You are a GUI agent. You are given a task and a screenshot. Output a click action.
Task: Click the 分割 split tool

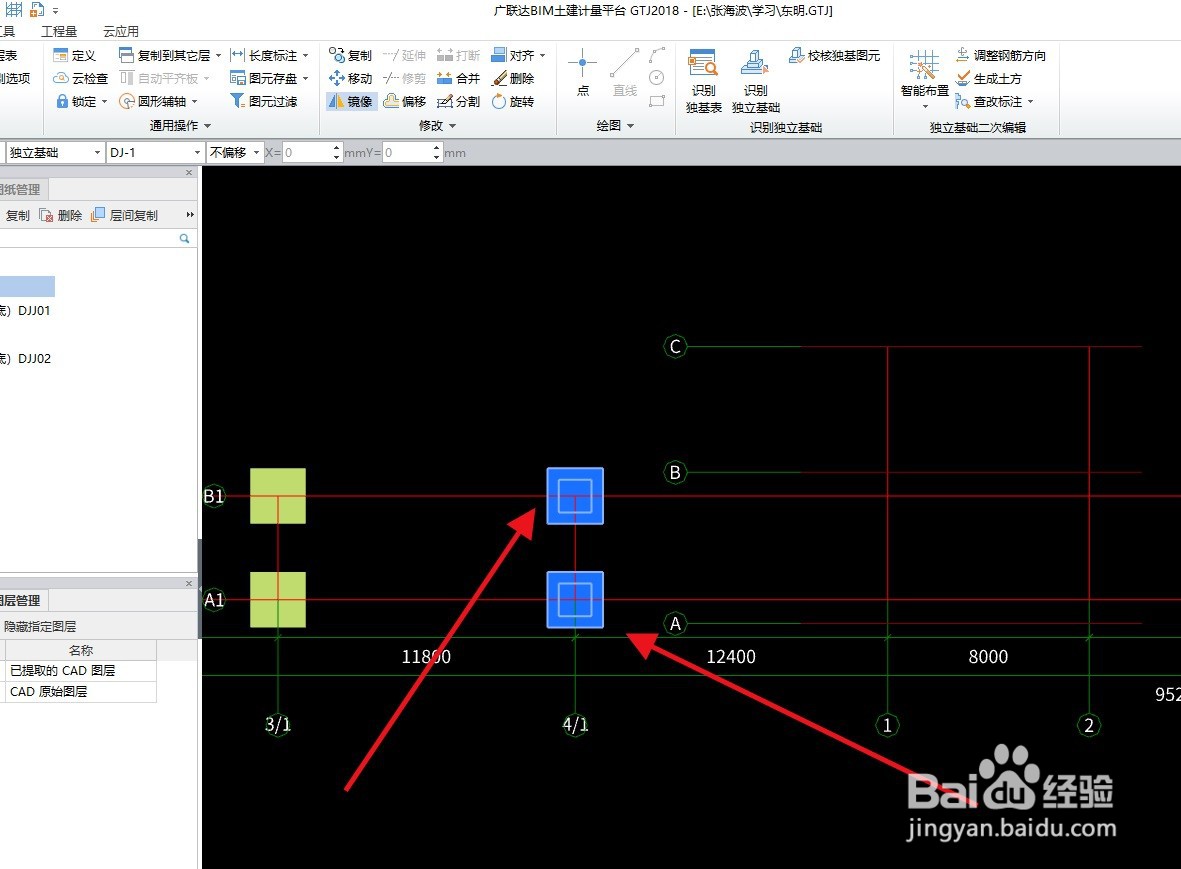(x=459, y=101)
